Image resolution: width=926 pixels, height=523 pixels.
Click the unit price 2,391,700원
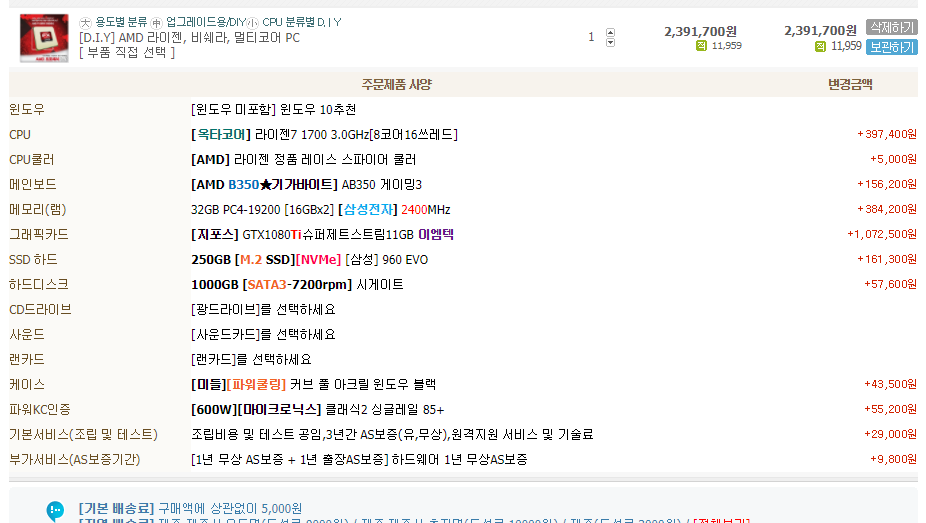tap(700, 31)
